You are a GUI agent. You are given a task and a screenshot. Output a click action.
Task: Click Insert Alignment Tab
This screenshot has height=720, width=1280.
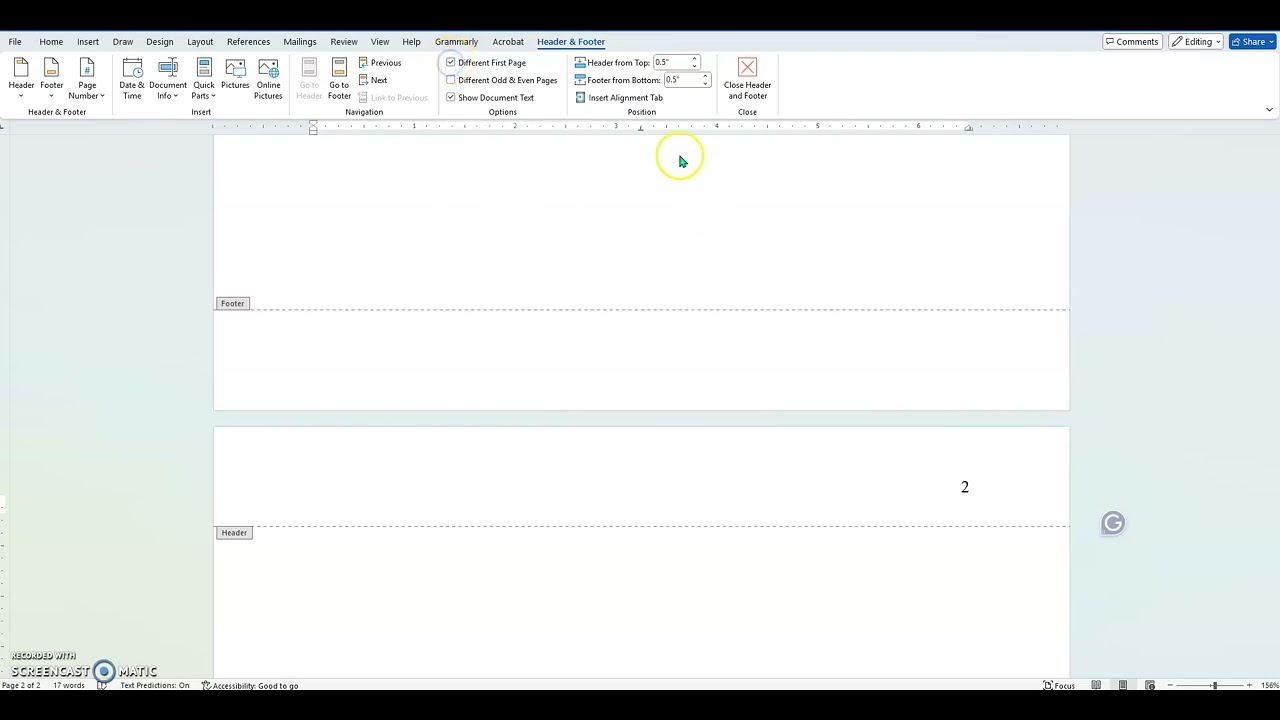619,97
